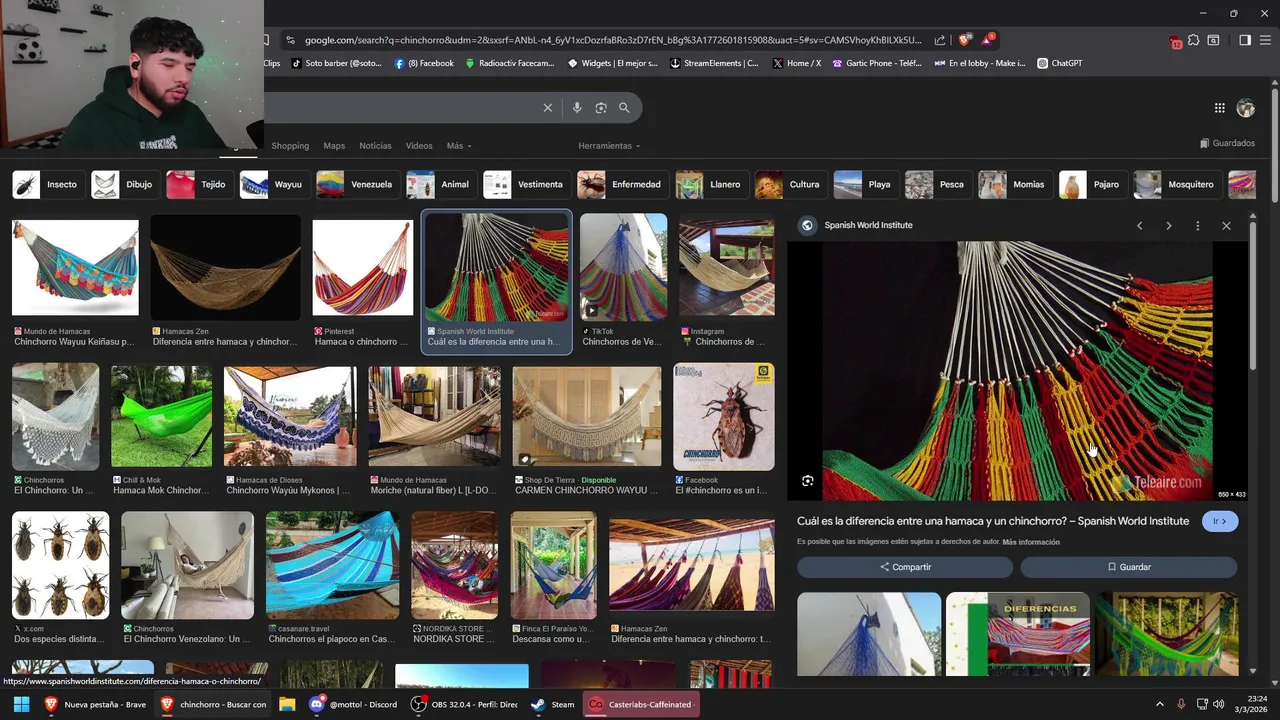Open the browser extensions puzzle icon
Screen dimensions: 1280x720
pyautogui.click(x=1194, y=40)
